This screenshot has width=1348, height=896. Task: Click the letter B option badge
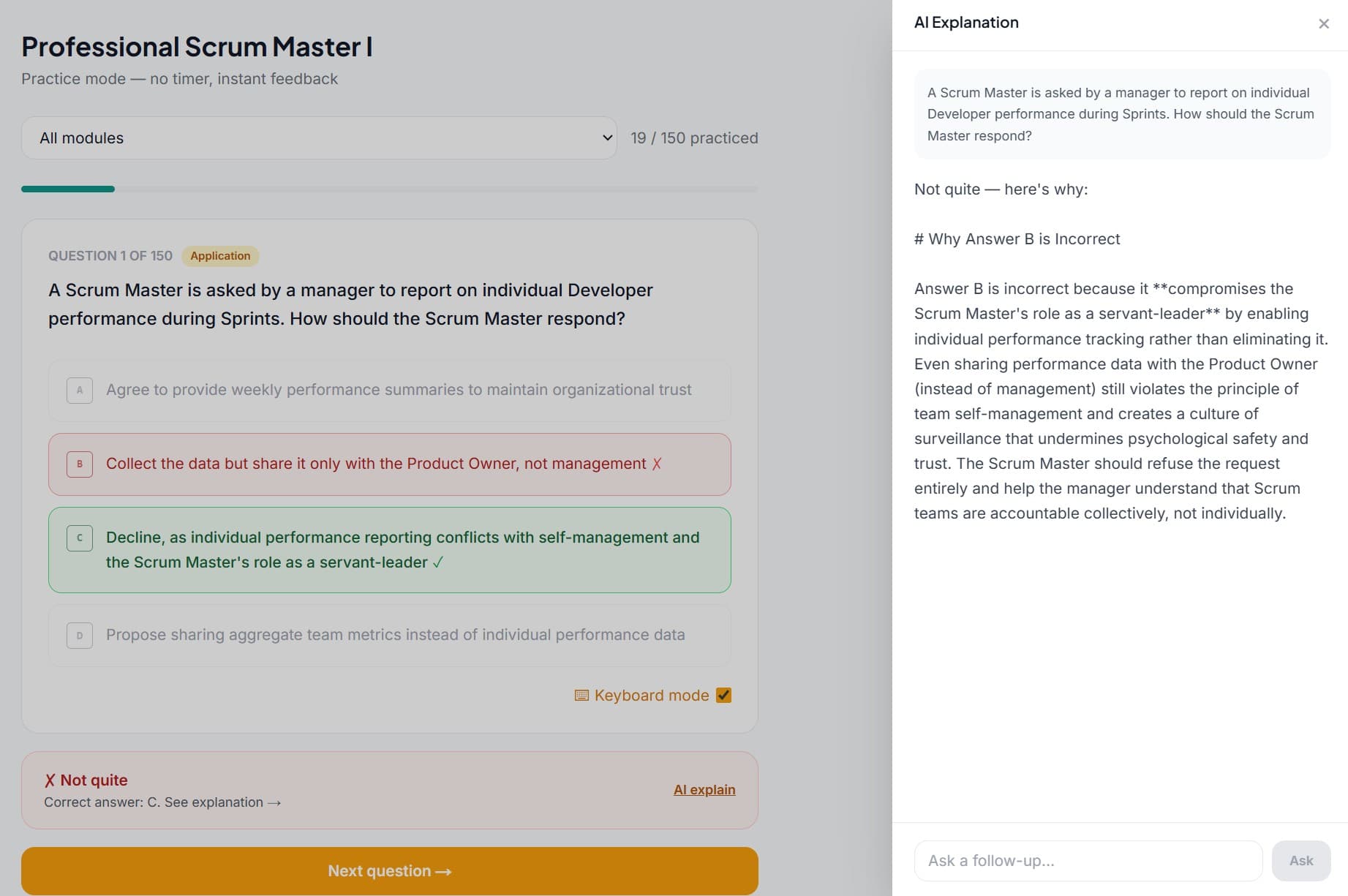[80, 464]
